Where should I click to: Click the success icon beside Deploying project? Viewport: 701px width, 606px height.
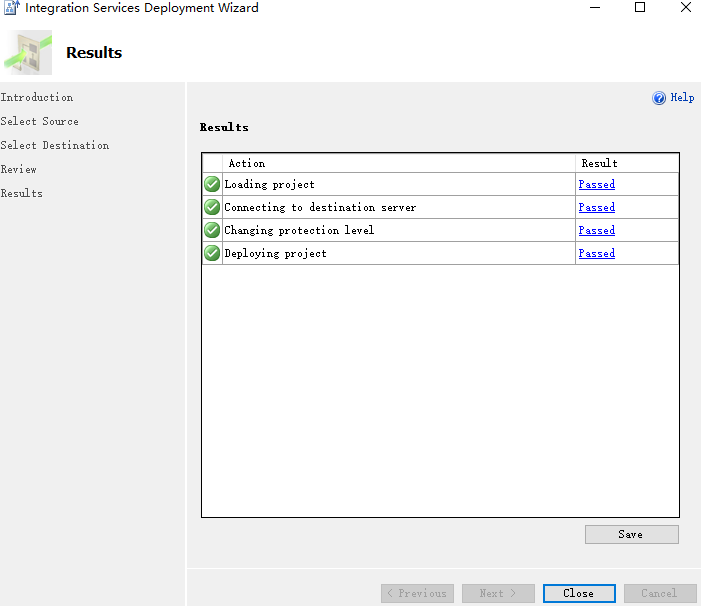(212, 253)
